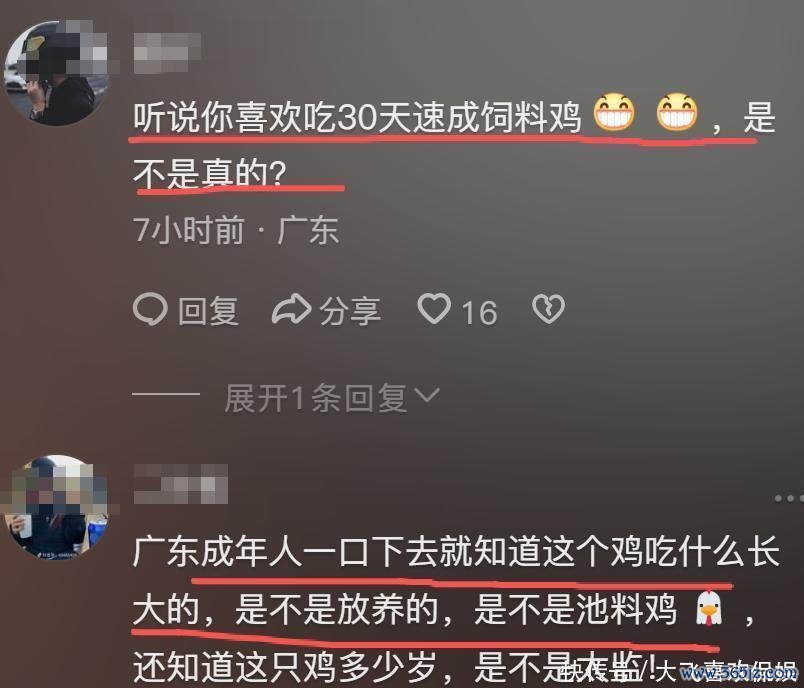Tap the speech bubble reply icon
The width and height of the screenshot is (804, 688).
pos(150,309)
